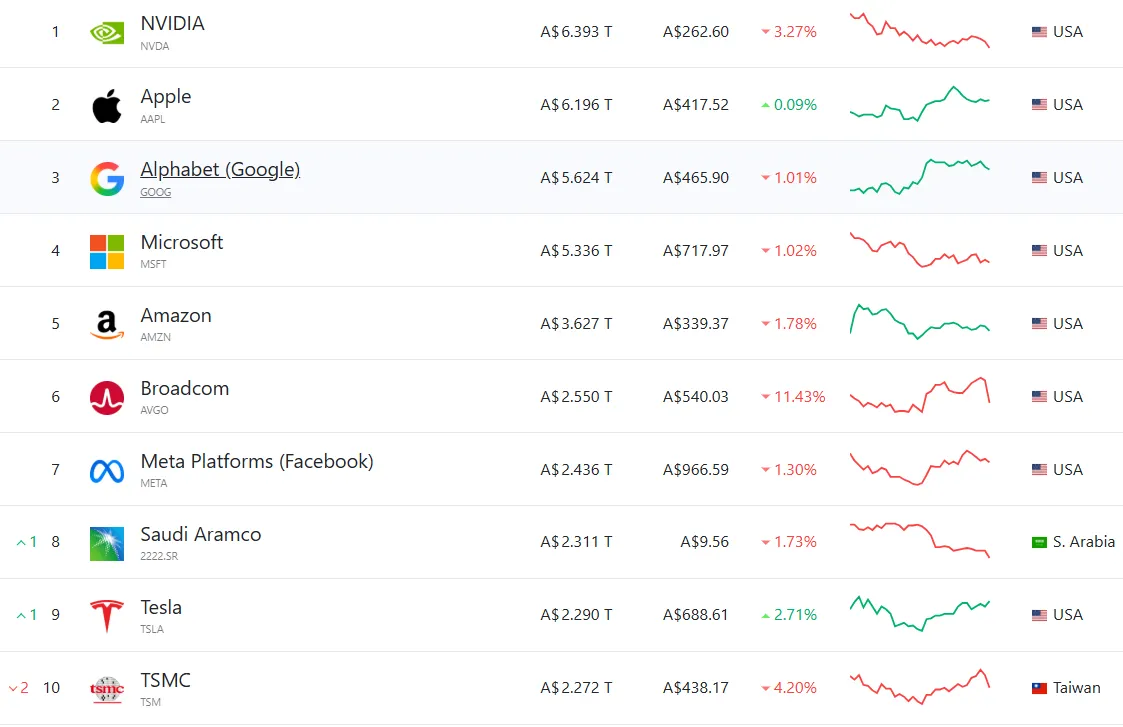Click the TSMC logo icon
Viewport: 1123px width, 727px height.
coord(107,689)
